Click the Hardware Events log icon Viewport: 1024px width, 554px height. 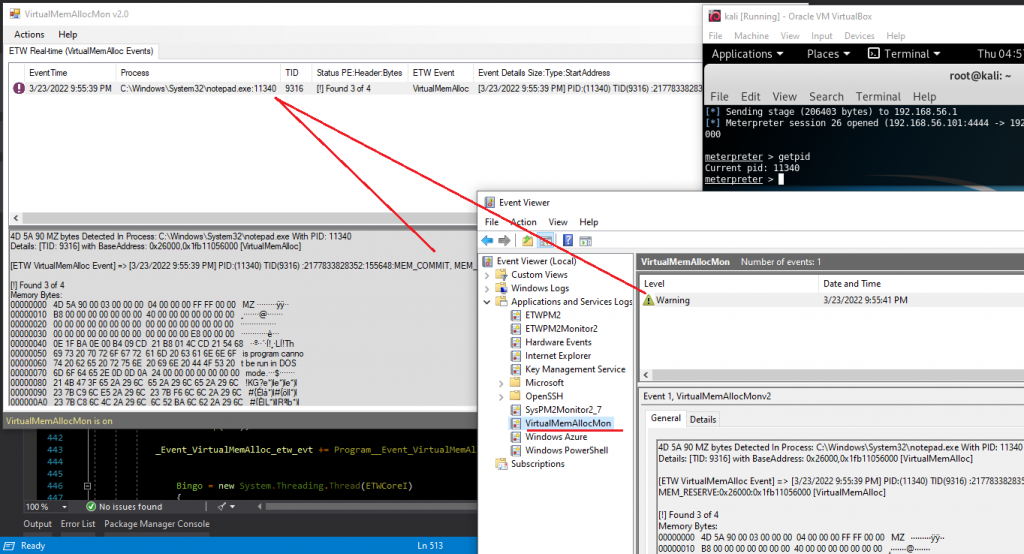click(516, 342)
